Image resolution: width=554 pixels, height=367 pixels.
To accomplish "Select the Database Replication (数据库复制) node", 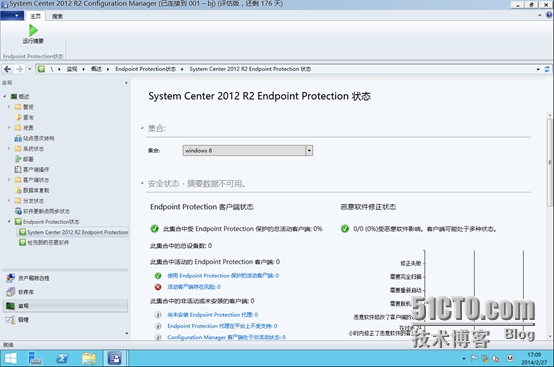I will [x=32, y=190].
